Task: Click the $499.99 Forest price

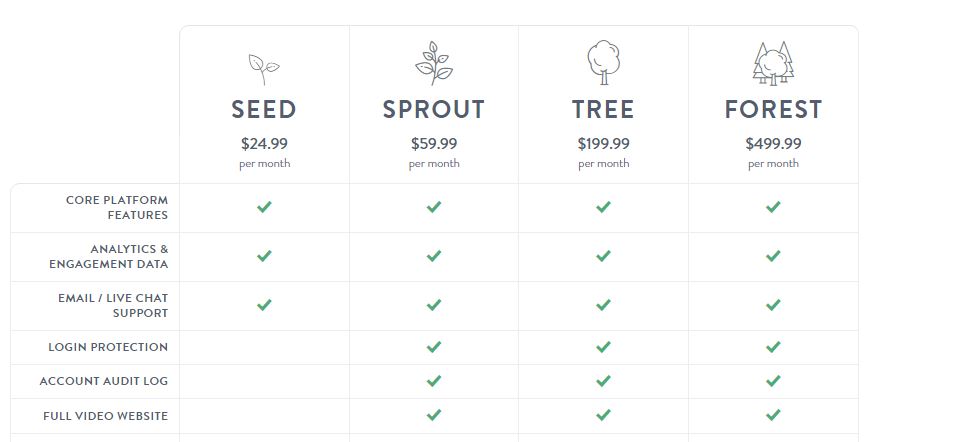Action: click(x=773, y=144)
